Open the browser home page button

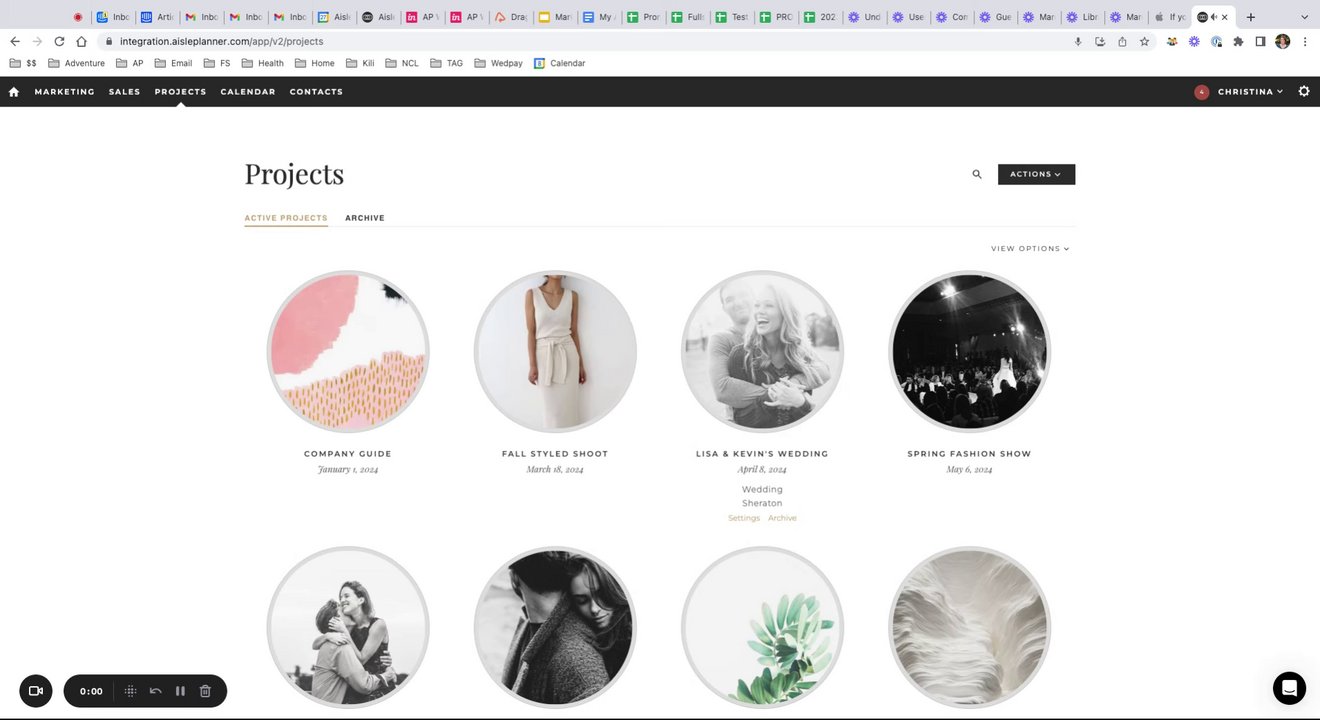pyautogui.click(x=81, y=41)
